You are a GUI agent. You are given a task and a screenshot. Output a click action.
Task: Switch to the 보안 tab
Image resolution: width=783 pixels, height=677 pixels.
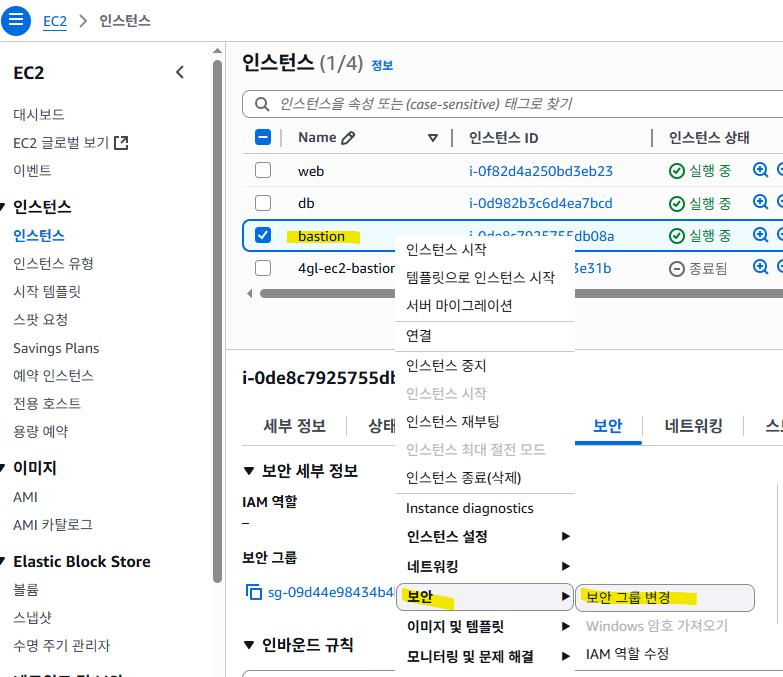click(x=608, y=426)
